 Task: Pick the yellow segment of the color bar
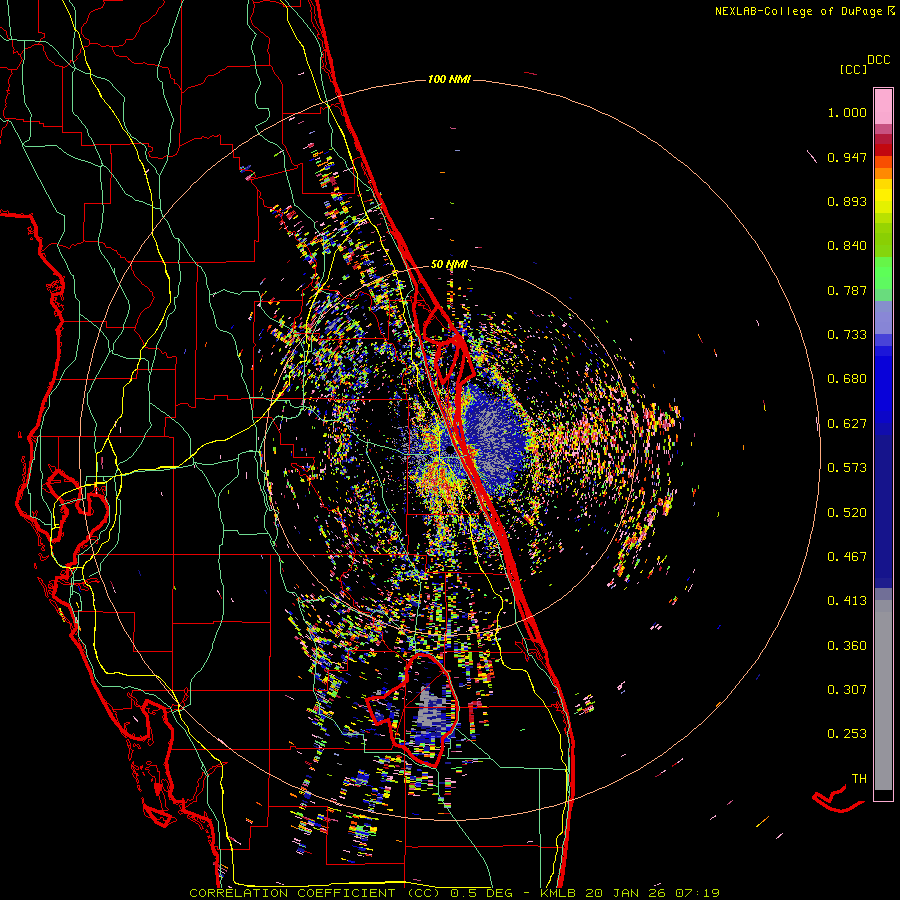883,197
